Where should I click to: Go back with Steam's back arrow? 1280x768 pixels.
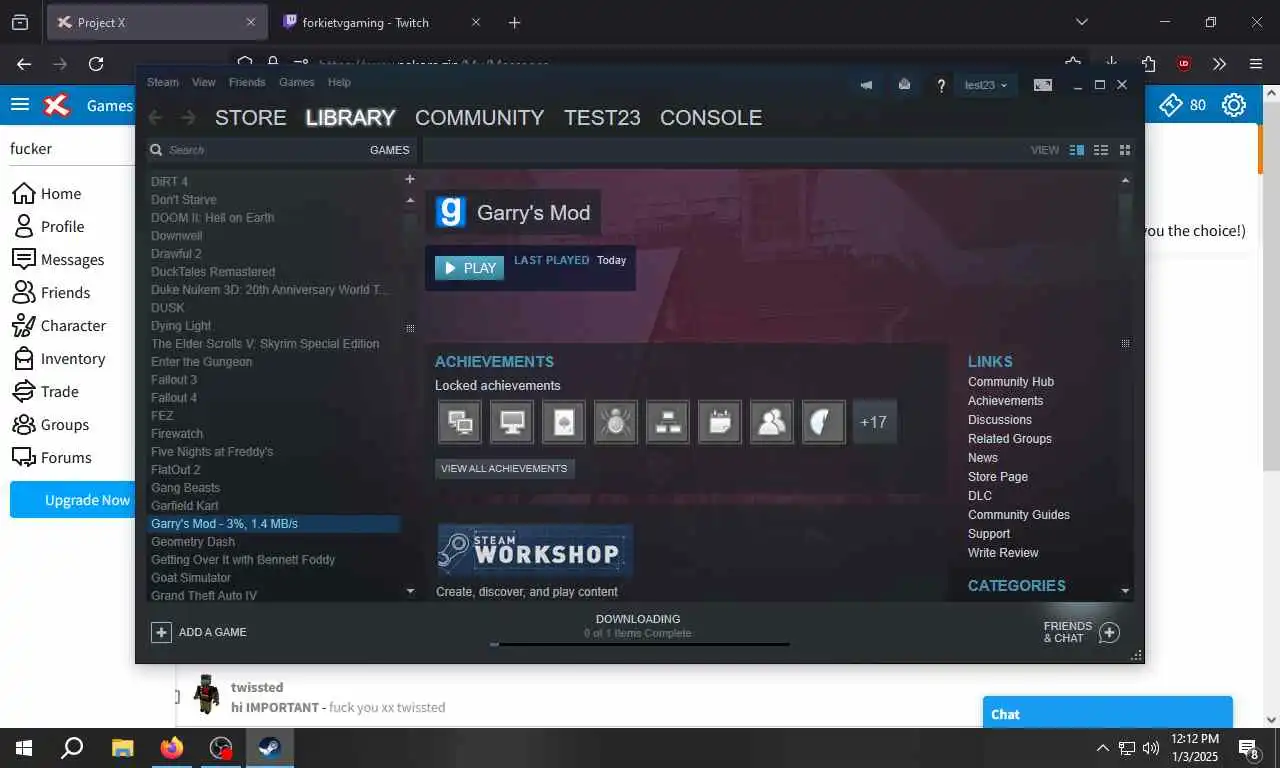tap(155, 118)
